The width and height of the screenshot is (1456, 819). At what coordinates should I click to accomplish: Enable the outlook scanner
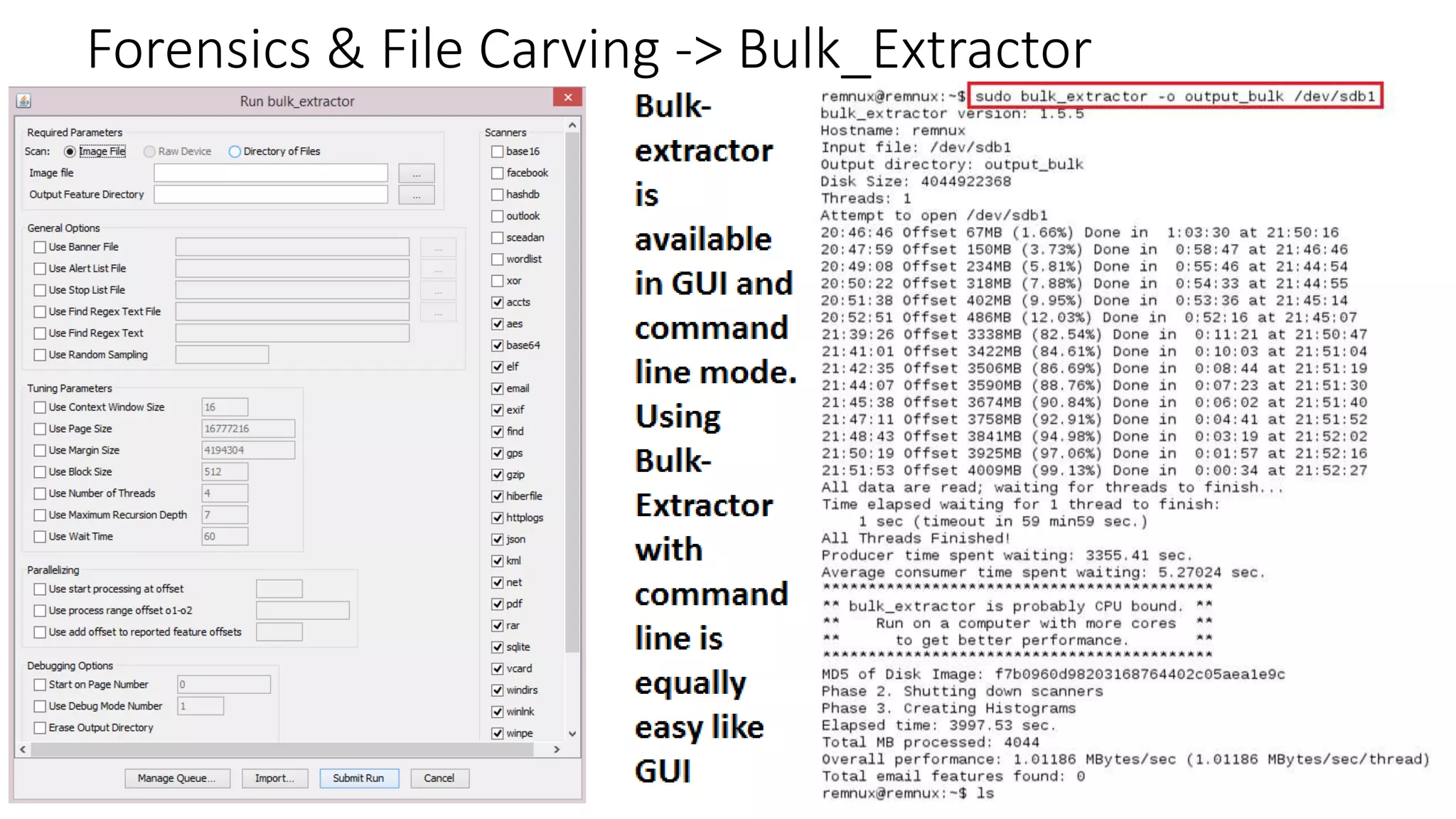tap(498, 216)
